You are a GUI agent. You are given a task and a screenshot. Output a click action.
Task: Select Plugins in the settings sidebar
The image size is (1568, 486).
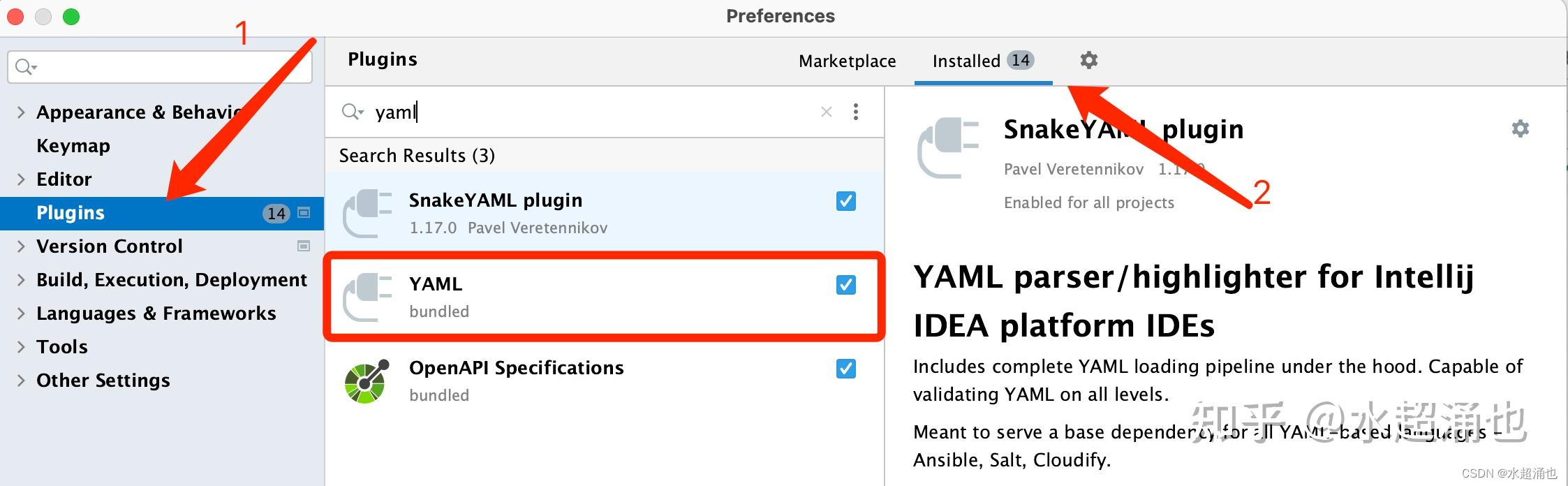point(162,213)
